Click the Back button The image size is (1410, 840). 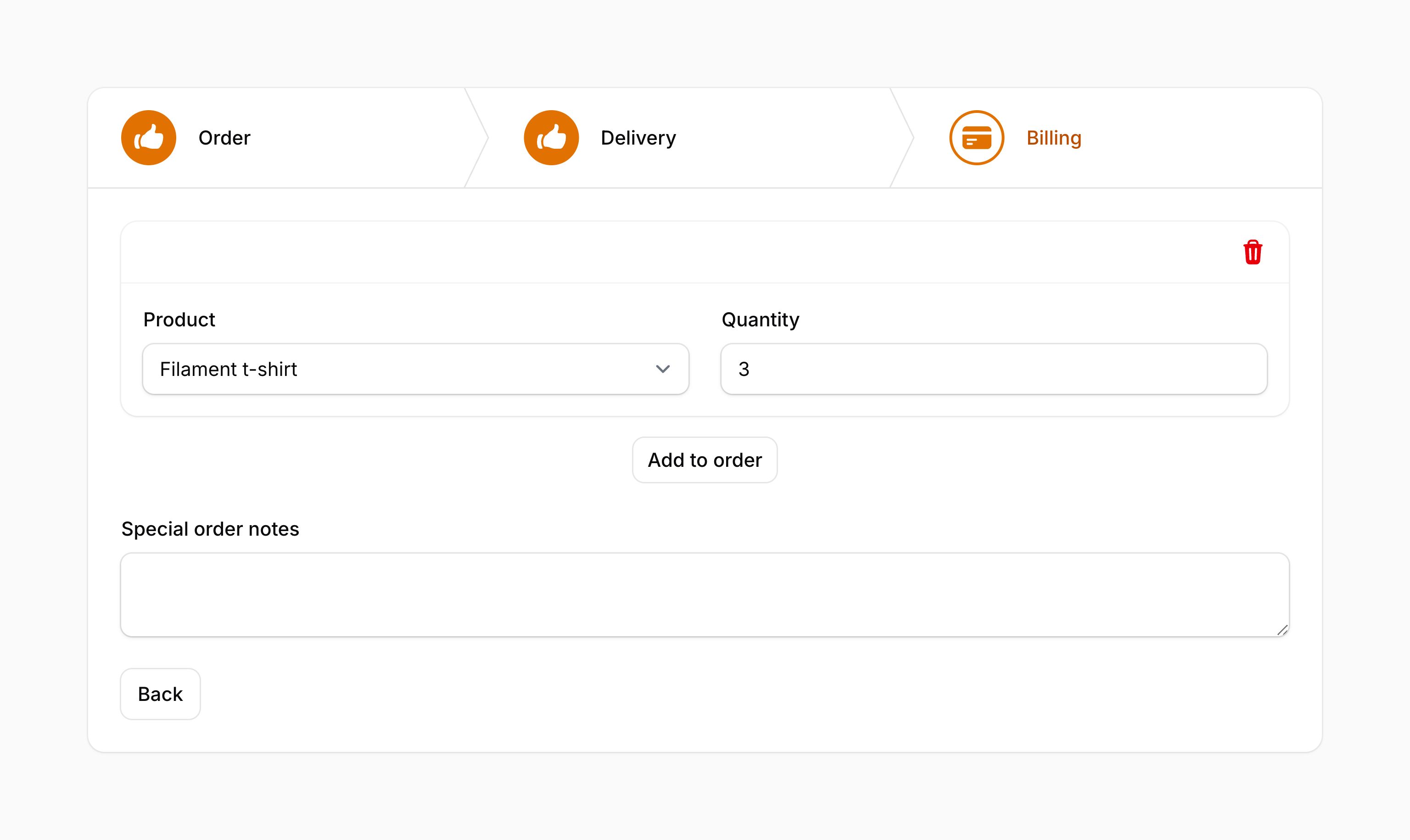click(160, 694)
